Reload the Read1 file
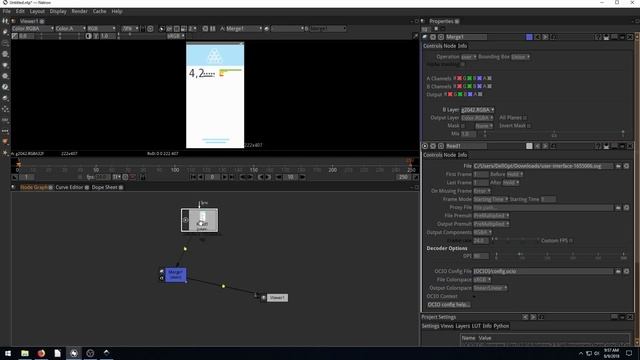Screen dimensions: 640x360 click(x=626, y=166)
